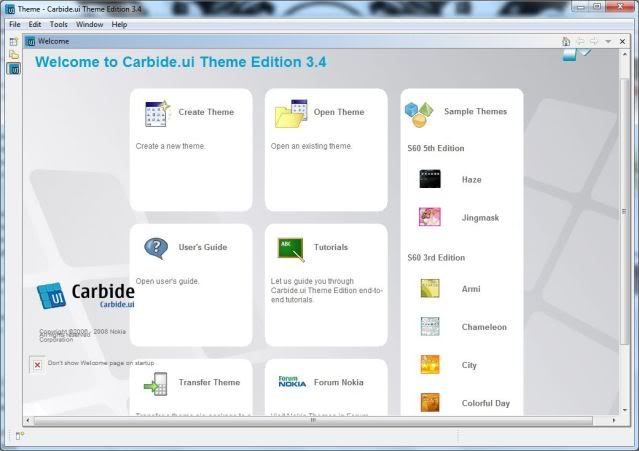Click the Open Theme folder icon

coord(291,113)
